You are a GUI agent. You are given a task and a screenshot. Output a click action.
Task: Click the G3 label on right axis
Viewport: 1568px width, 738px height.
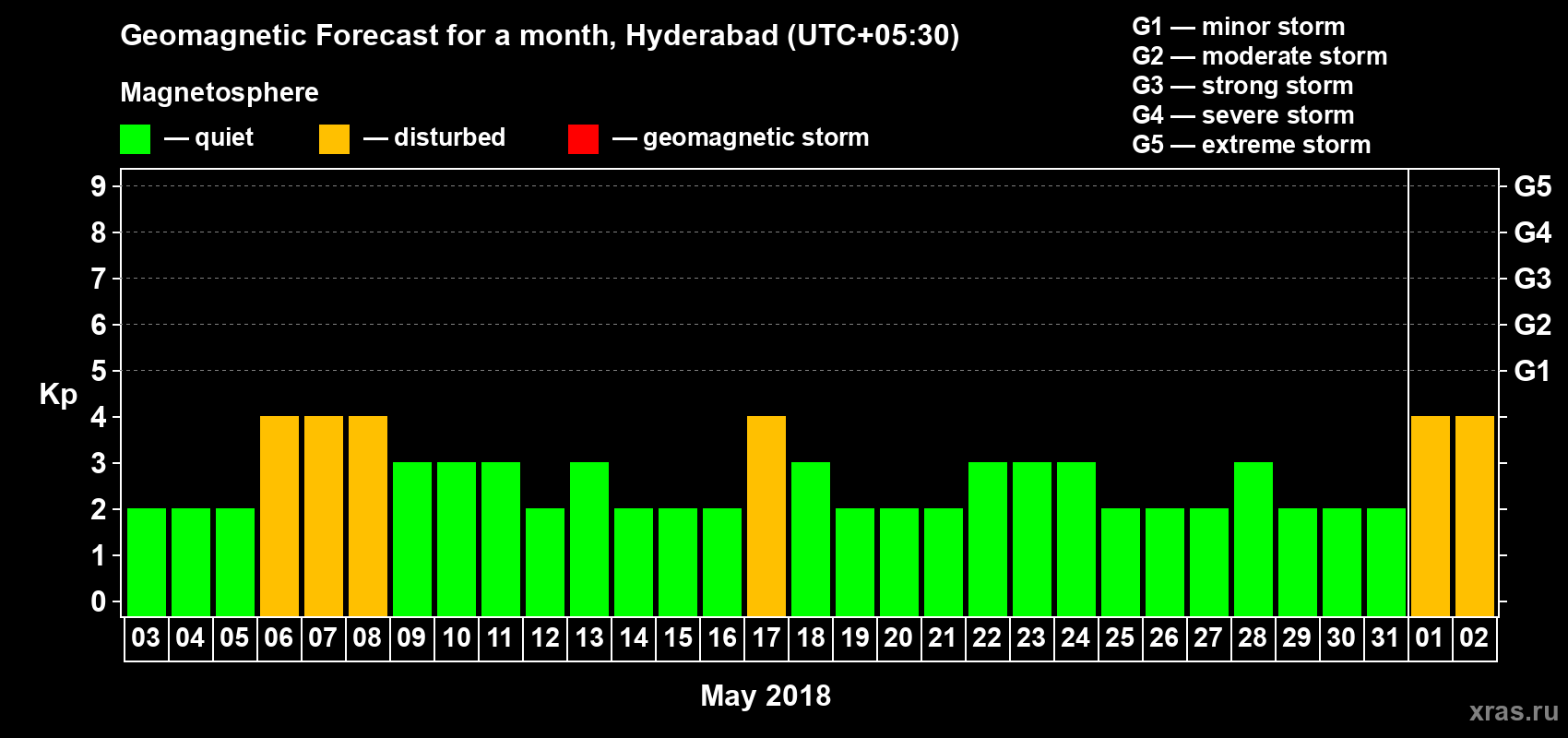tap(1533, 279)
